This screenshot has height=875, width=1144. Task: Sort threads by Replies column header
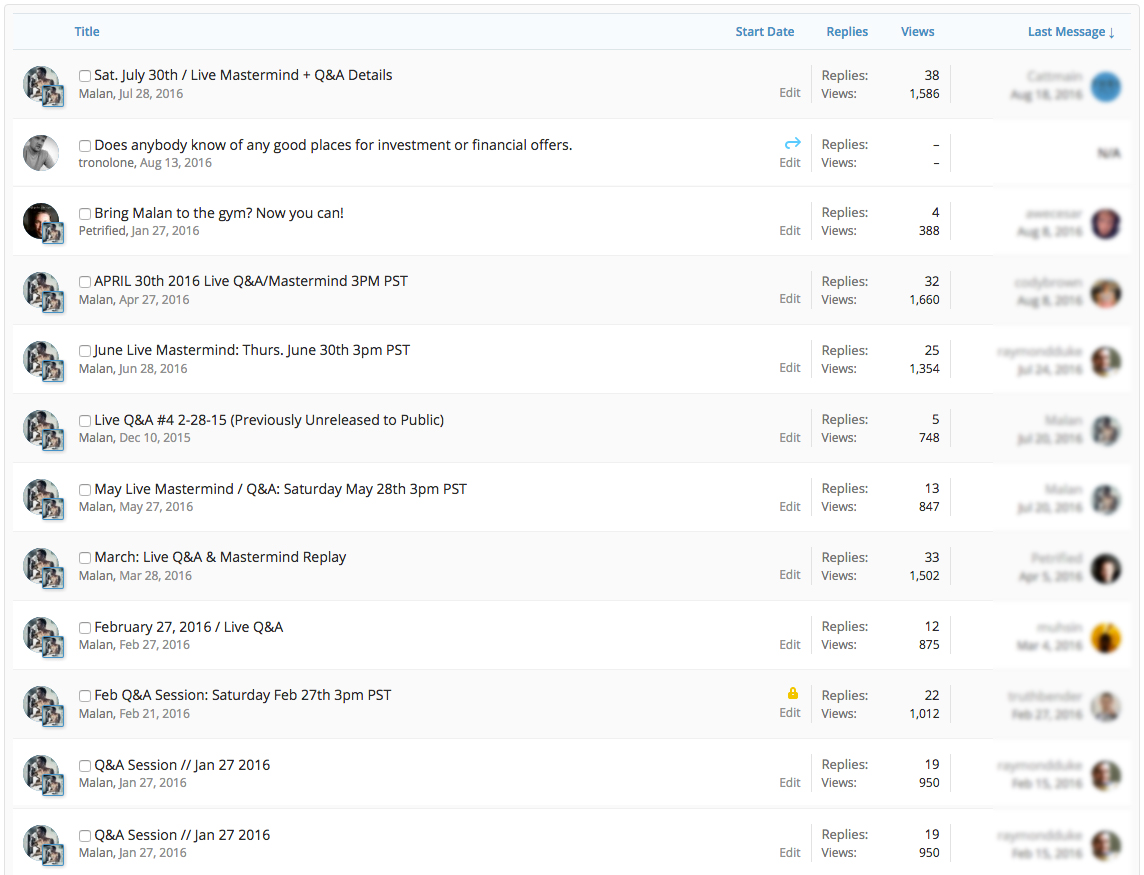[x=846, y=32]
